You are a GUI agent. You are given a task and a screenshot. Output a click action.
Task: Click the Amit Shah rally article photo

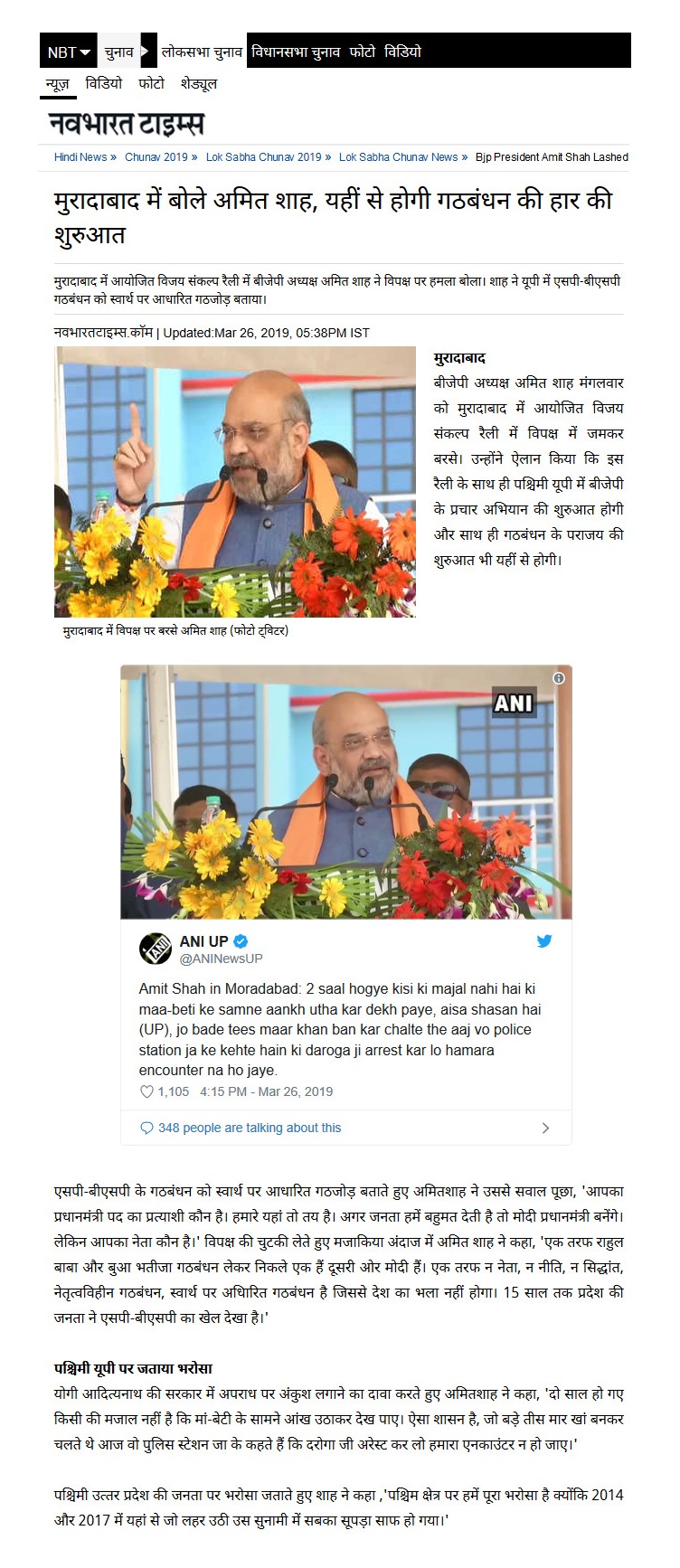[x=235, y=482]
